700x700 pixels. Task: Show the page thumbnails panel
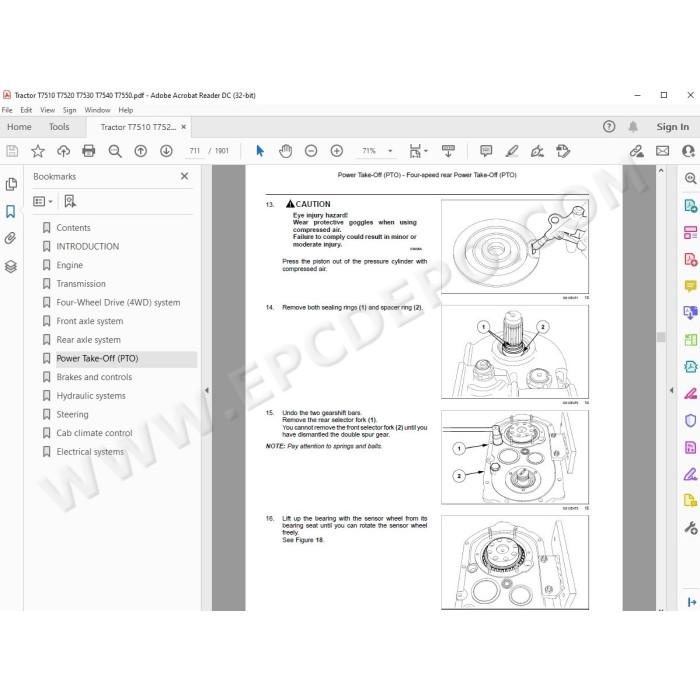(x=11, y=184)
